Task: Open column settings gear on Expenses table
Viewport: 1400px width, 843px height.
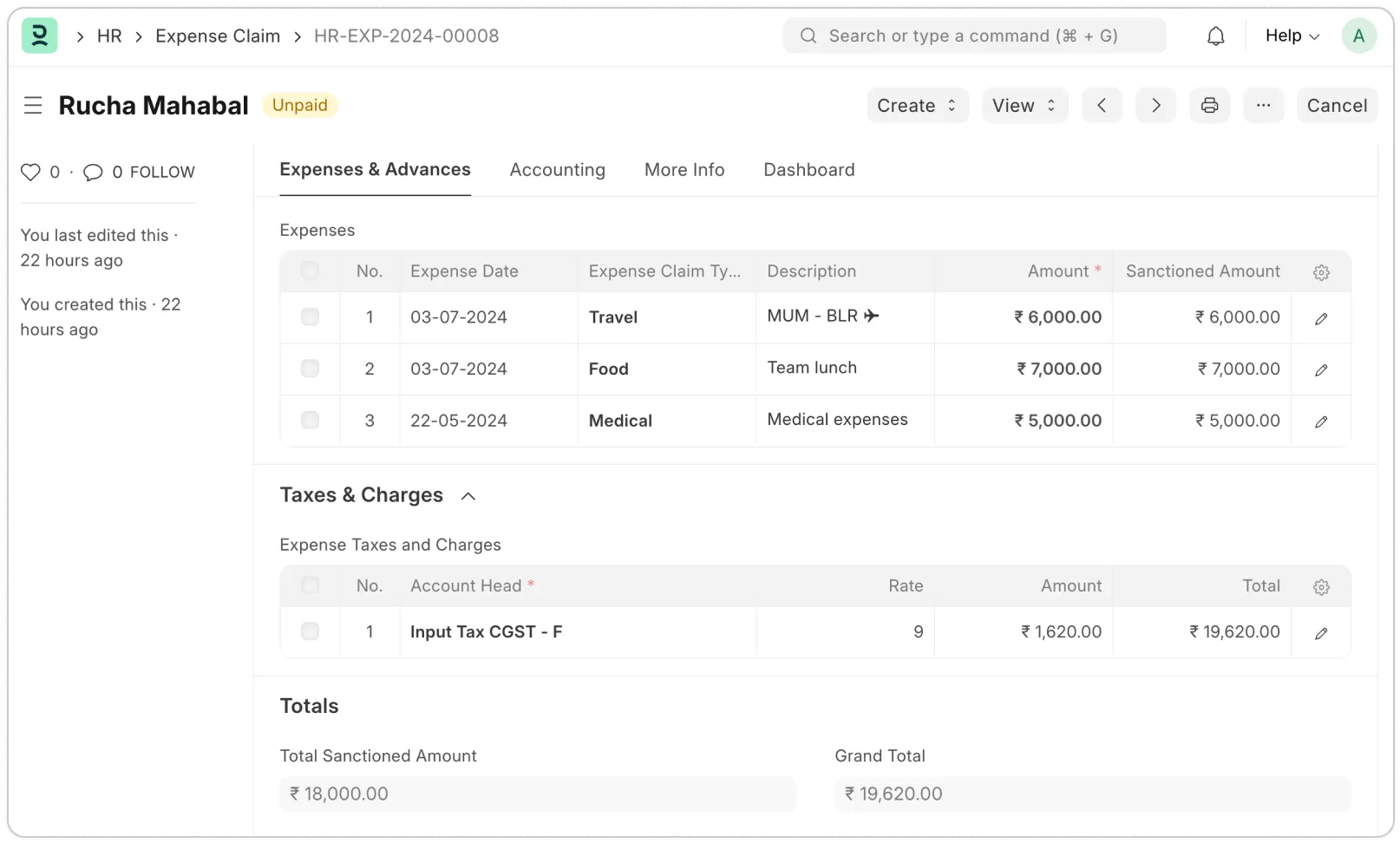Action: [1321, 271]
